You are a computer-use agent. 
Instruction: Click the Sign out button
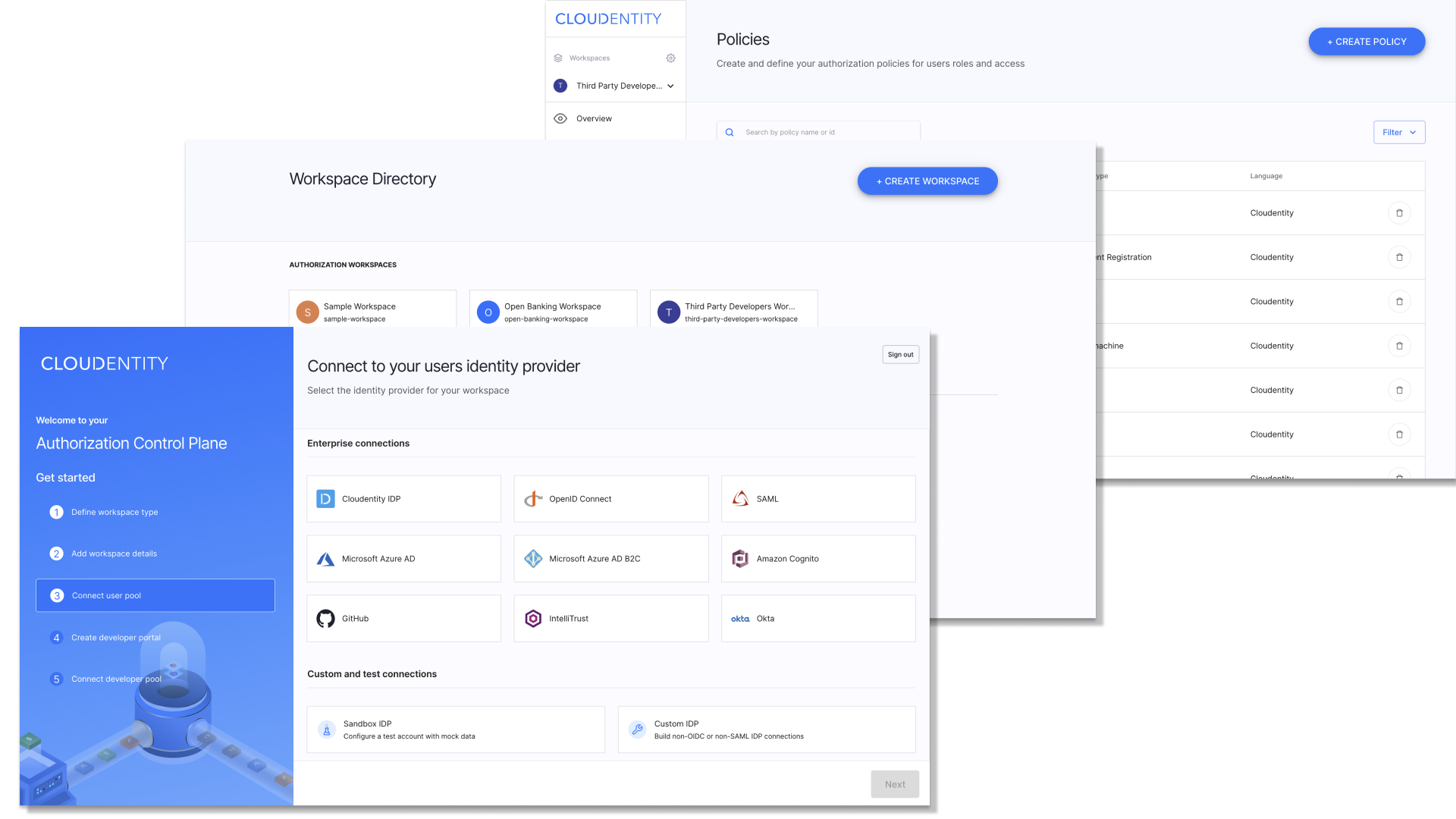pyautogui.click(x=900, y=354)
